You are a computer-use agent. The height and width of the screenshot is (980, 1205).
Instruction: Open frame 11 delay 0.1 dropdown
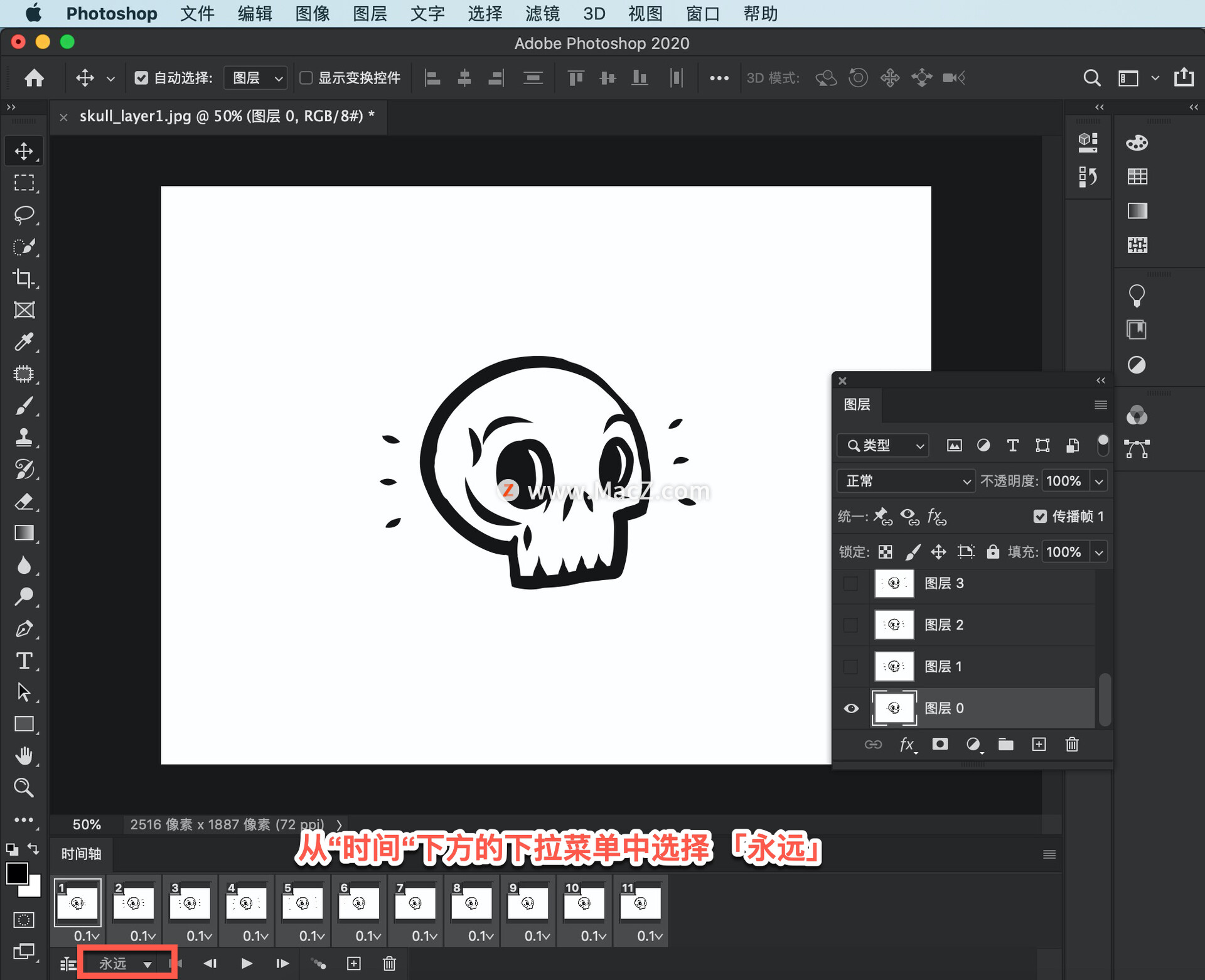pos(650,936)
